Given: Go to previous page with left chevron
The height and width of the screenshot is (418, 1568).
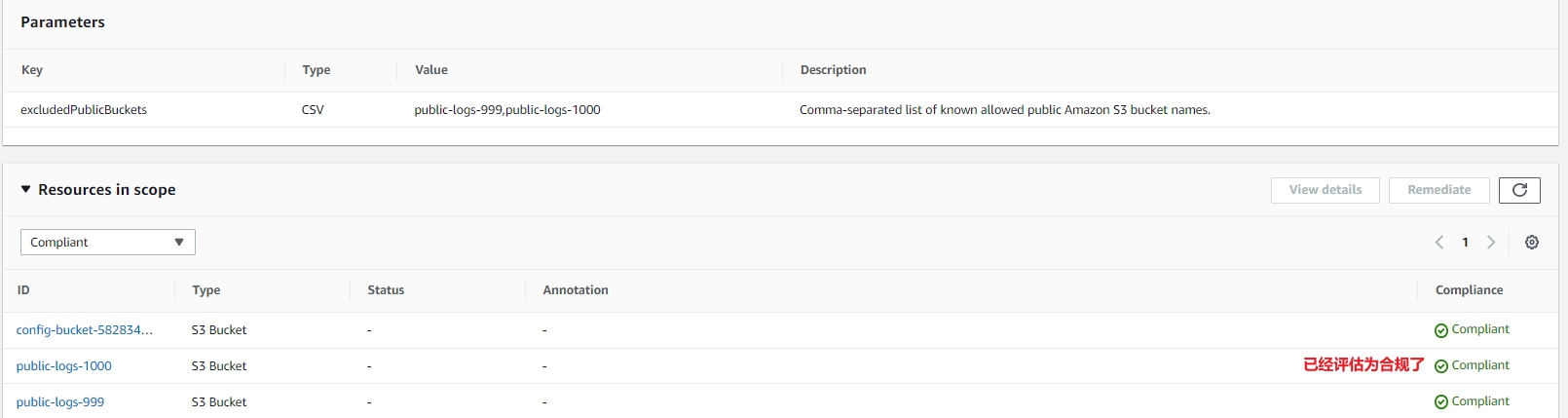Looking at the screenshot, I should [x=1438, y=243].
